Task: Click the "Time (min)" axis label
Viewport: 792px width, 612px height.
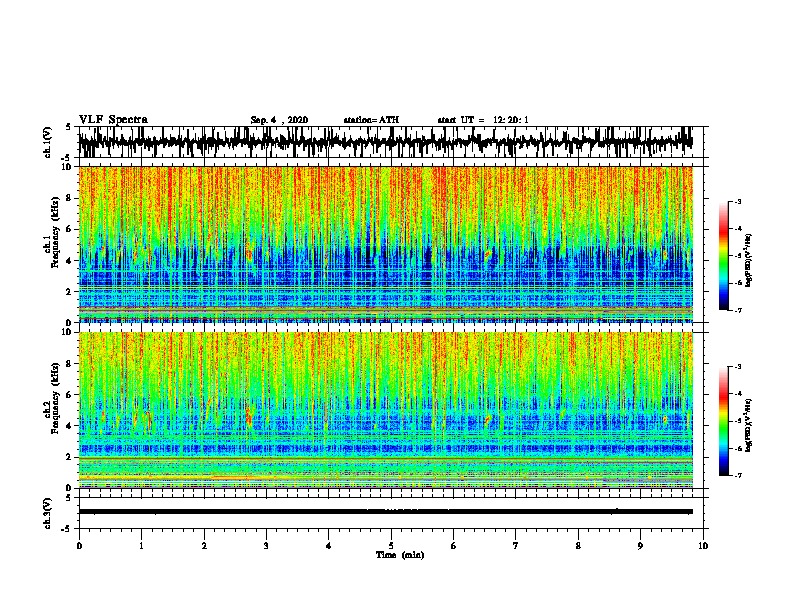Action: tap(400, 555)
